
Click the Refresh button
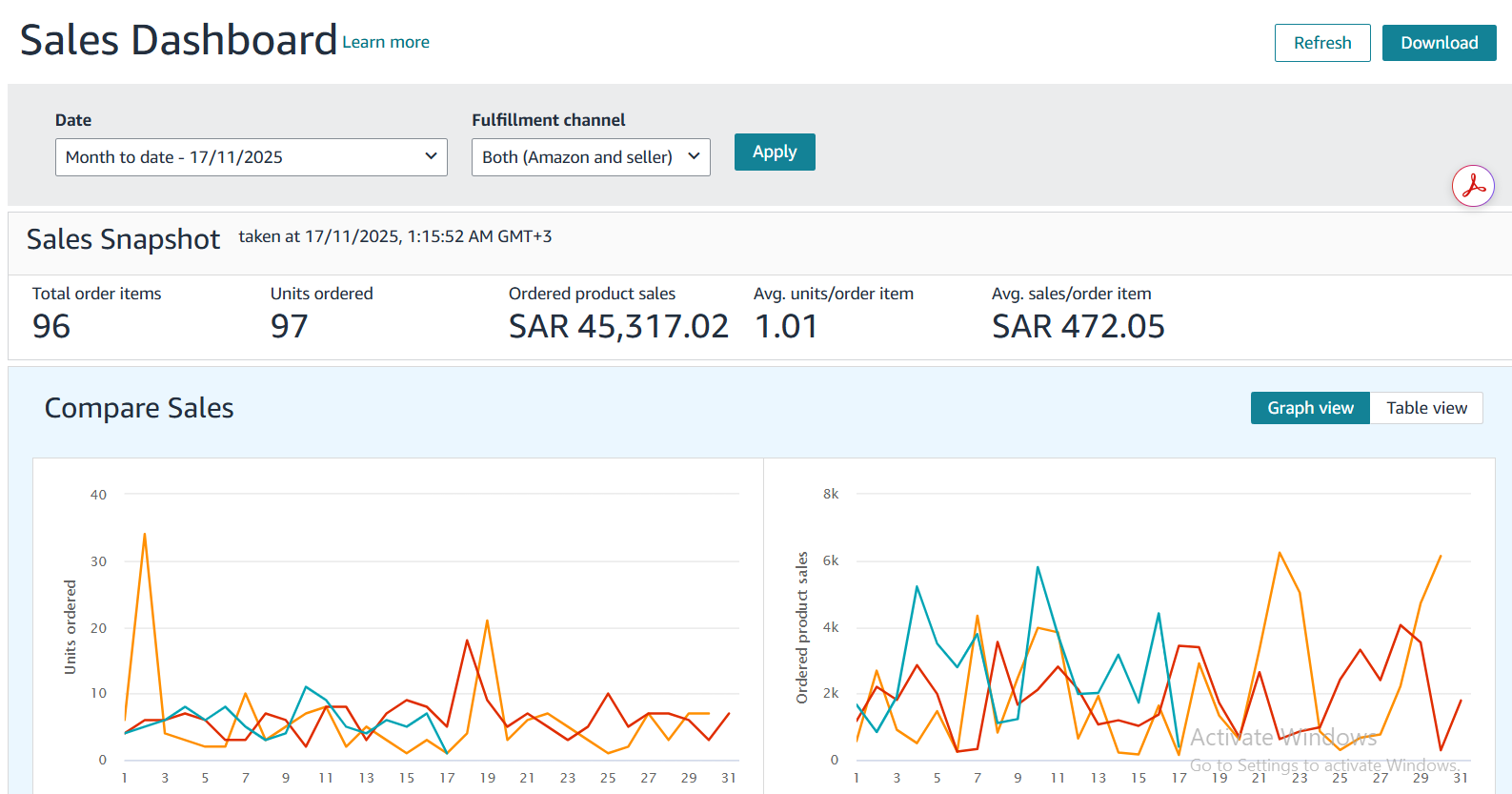[1321, 43]
